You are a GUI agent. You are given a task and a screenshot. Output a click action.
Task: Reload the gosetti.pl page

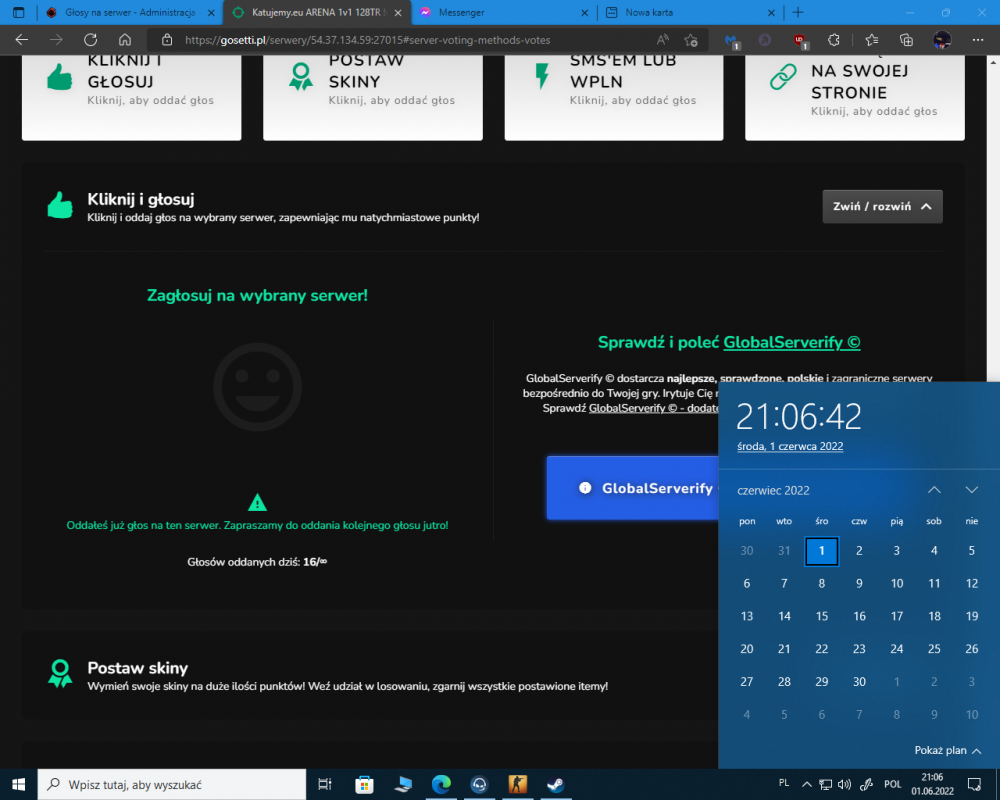pos(91,40)
